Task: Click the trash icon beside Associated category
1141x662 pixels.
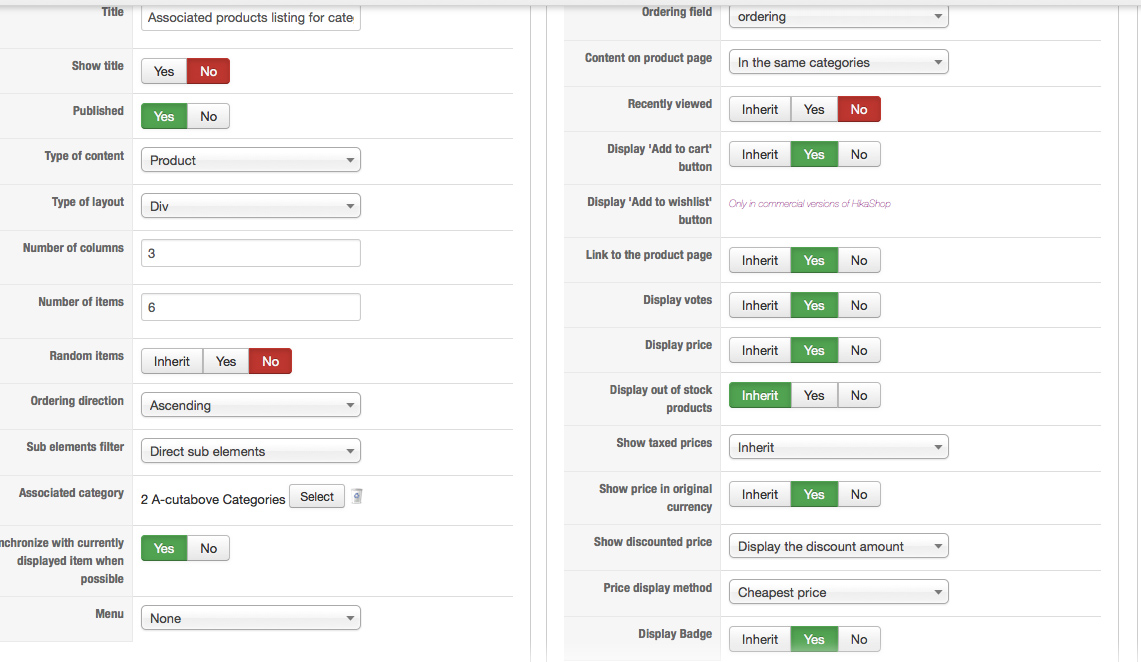Action: (357, 497)
